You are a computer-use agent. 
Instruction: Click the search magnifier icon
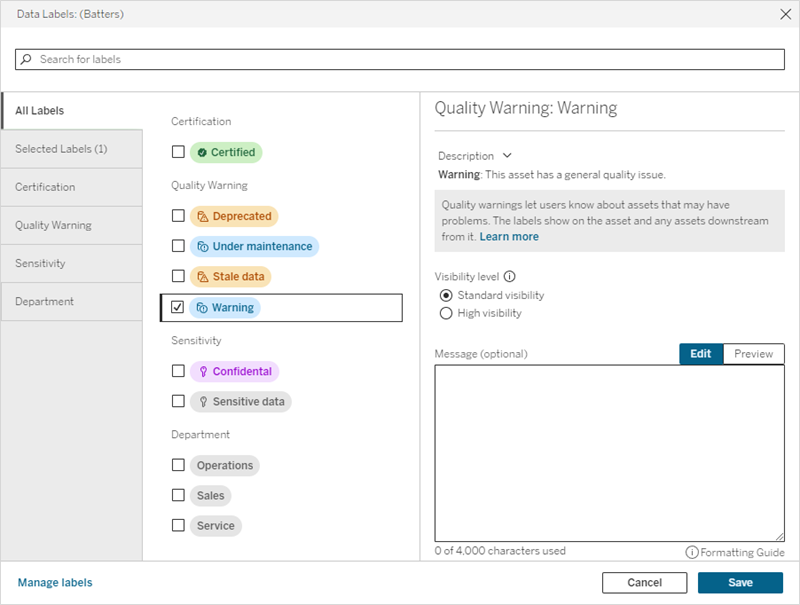click(26, 59)
